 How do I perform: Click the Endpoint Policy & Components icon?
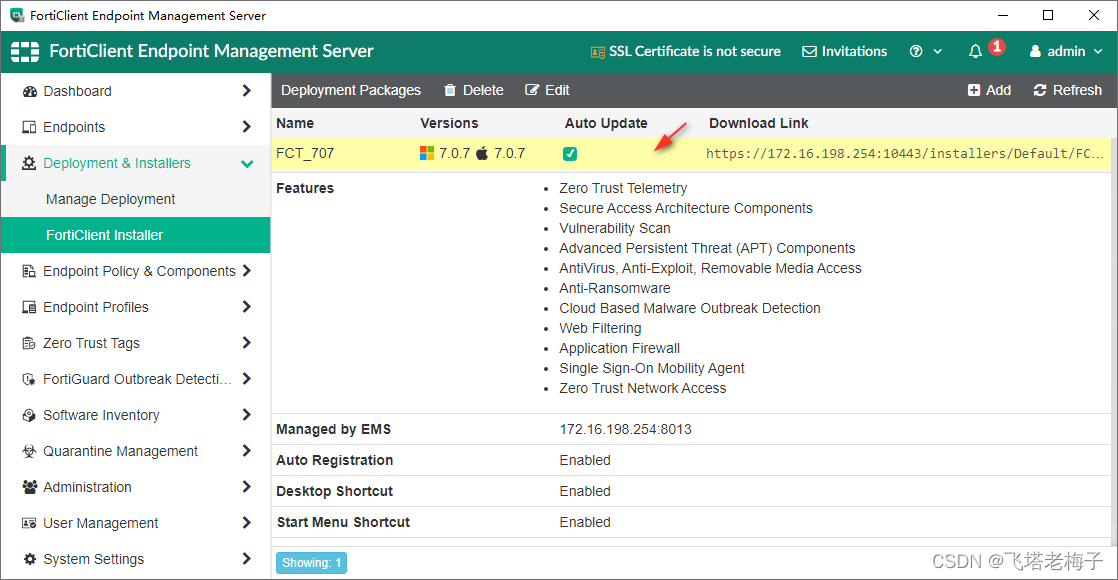click(29, 271)
